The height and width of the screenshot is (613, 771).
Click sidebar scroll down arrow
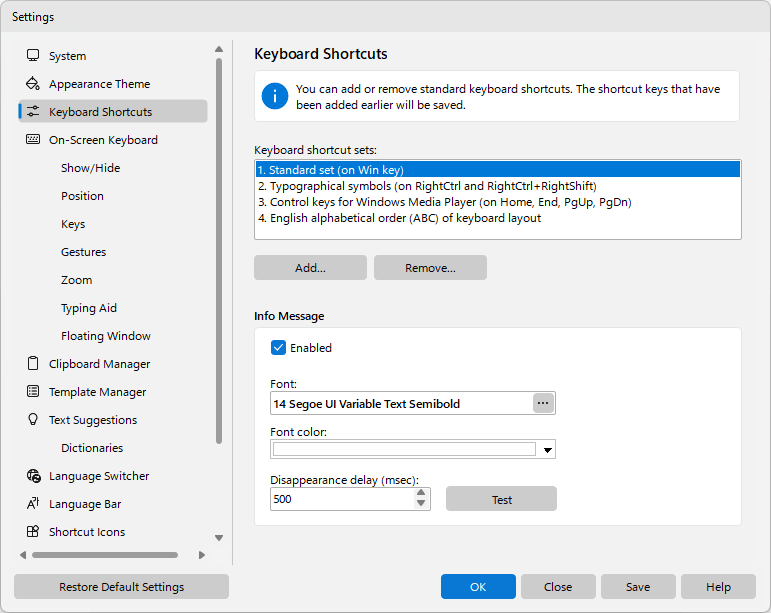219,538
